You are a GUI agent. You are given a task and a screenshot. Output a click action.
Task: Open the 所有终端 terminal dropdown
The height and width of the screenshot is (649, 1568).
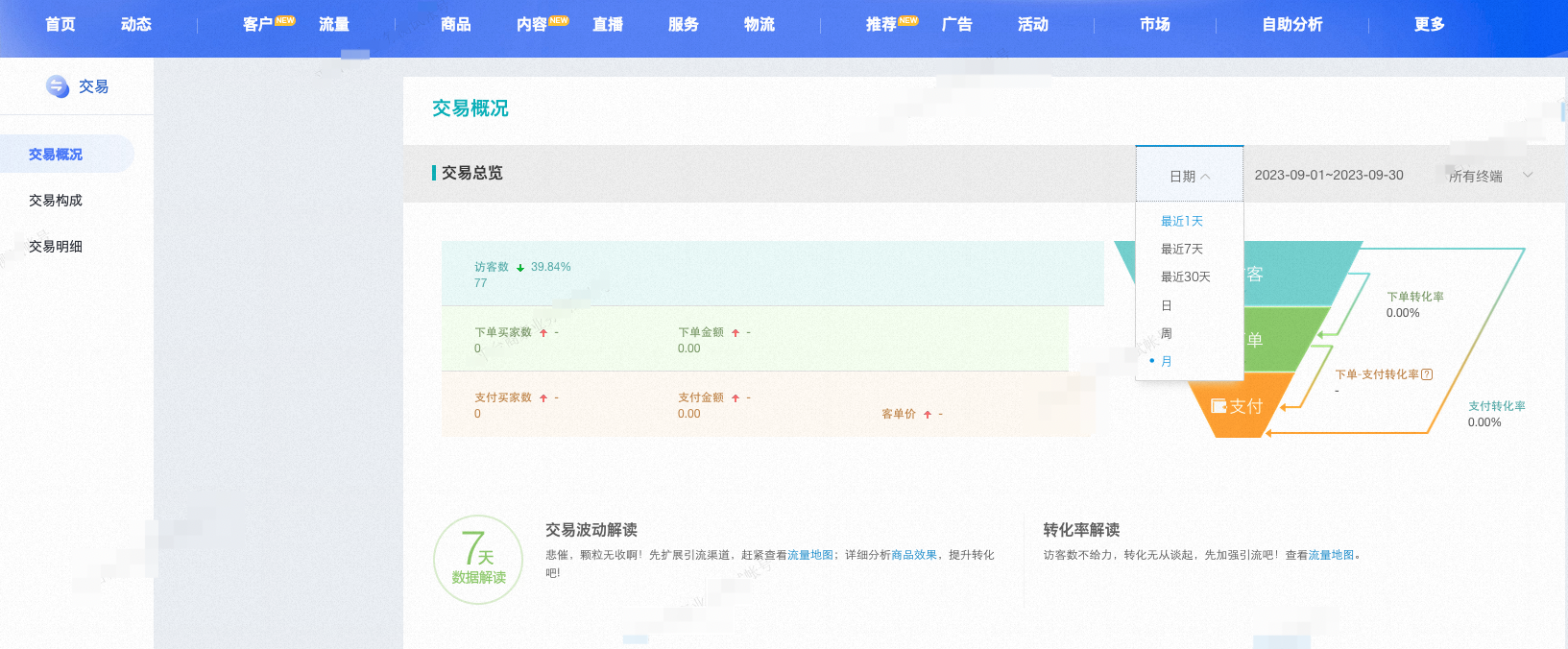pyautogui.click(x=1490, y=176)
